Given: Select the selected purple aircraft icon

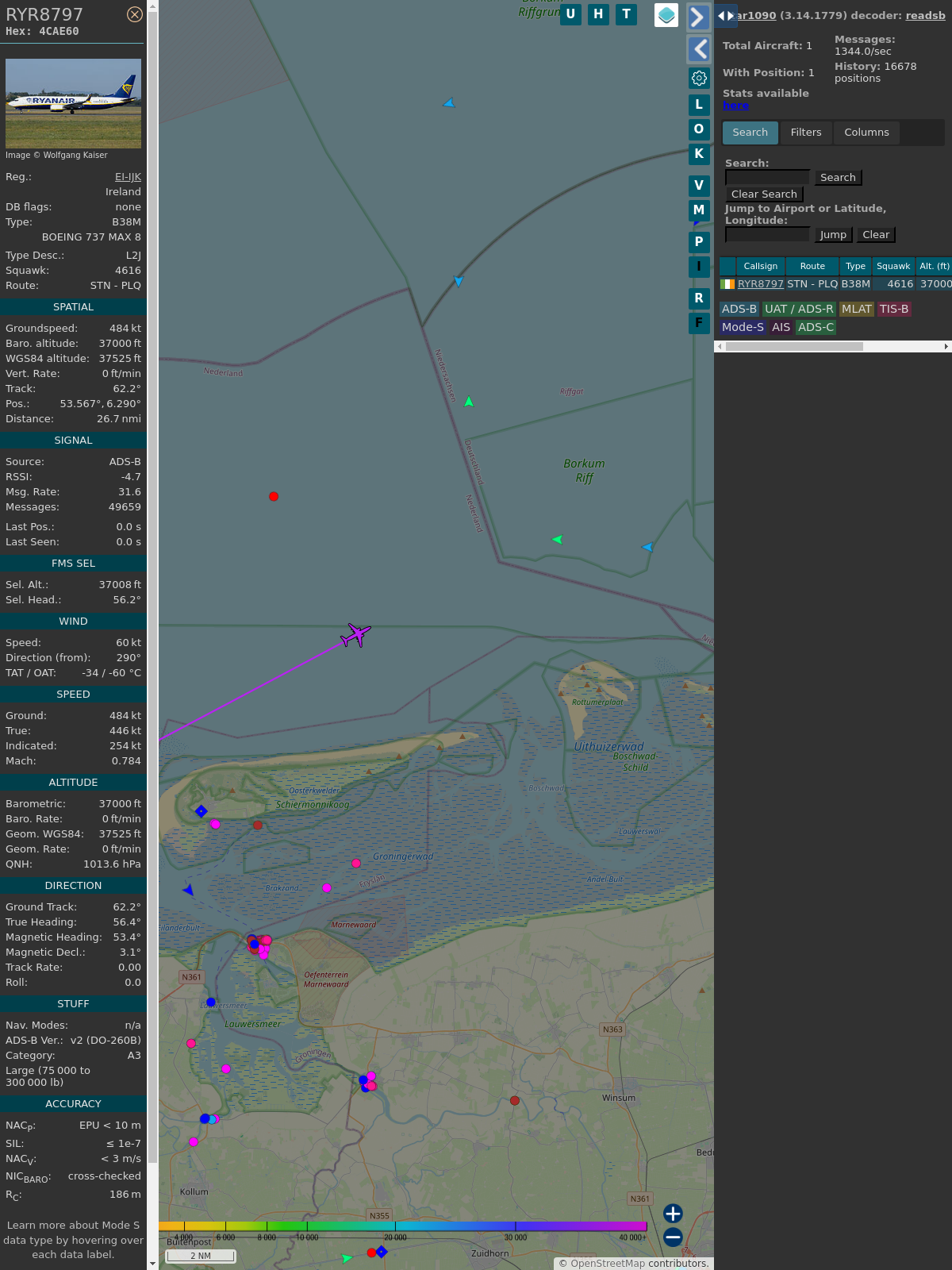Looking at the screenshot, I should pos(356,635).
